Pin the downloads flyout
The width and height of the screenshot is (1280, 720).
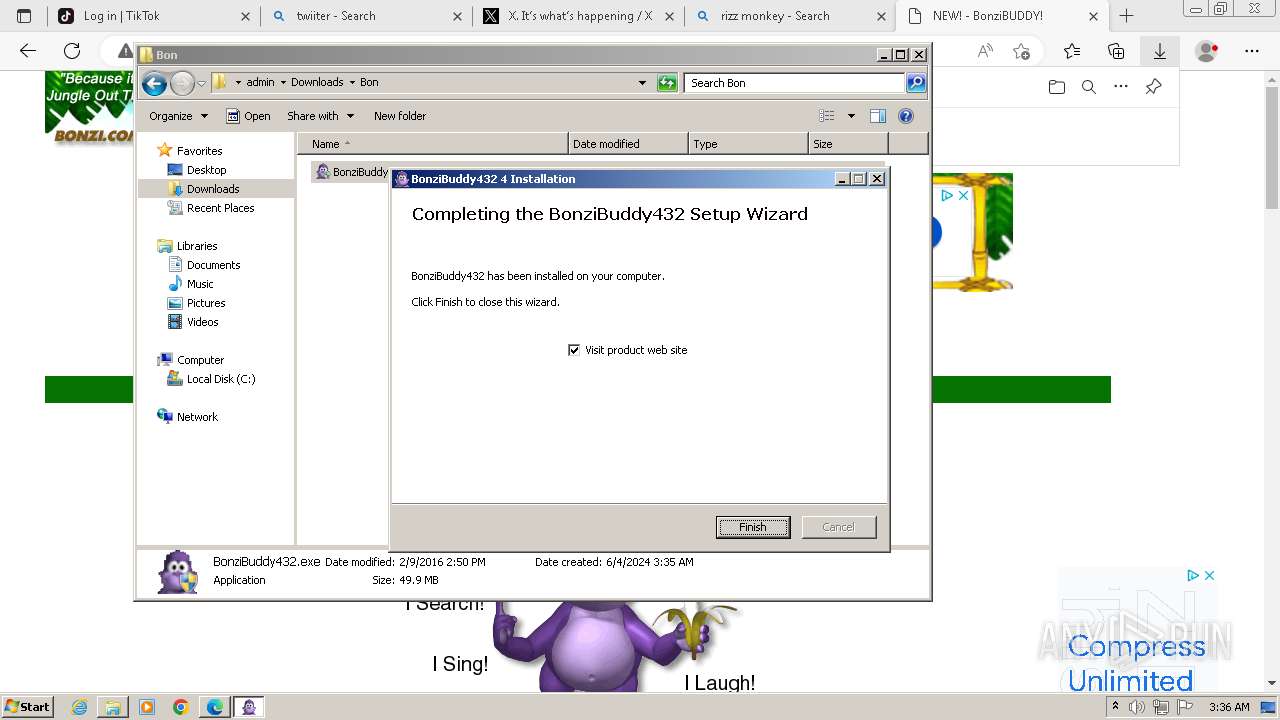point(1153,87)
